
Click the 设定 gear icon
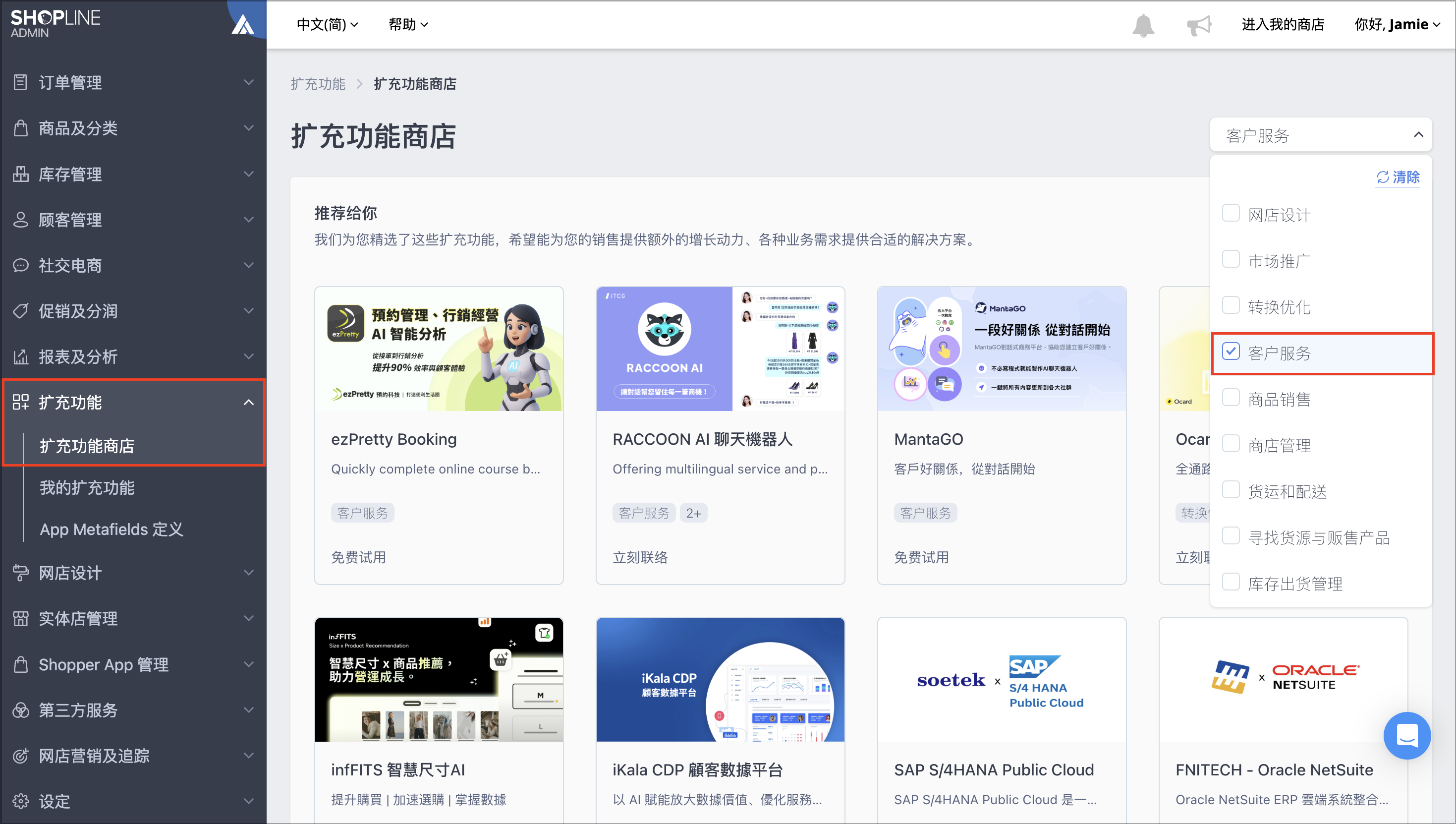(x=20, y=801)
